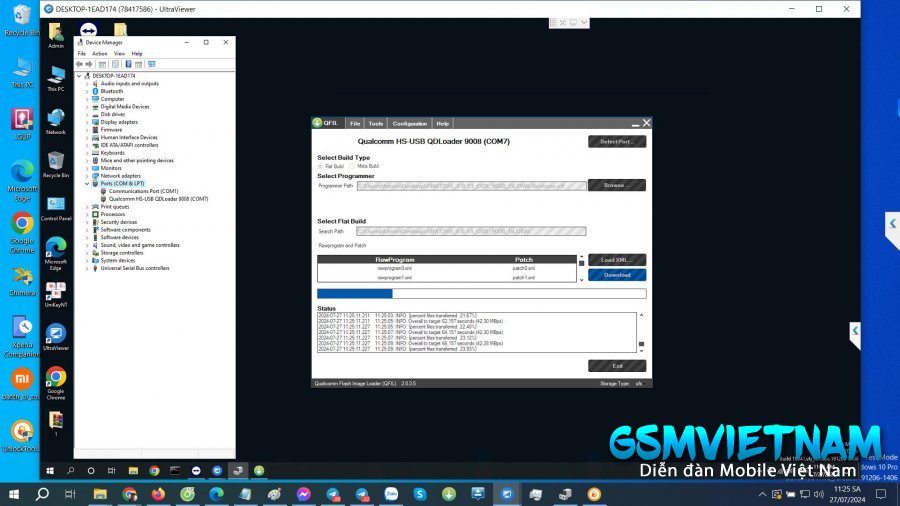This screenshot has height=506, width=900.
Task: Expand Network adapters node
Action: [x=87, y=176]
